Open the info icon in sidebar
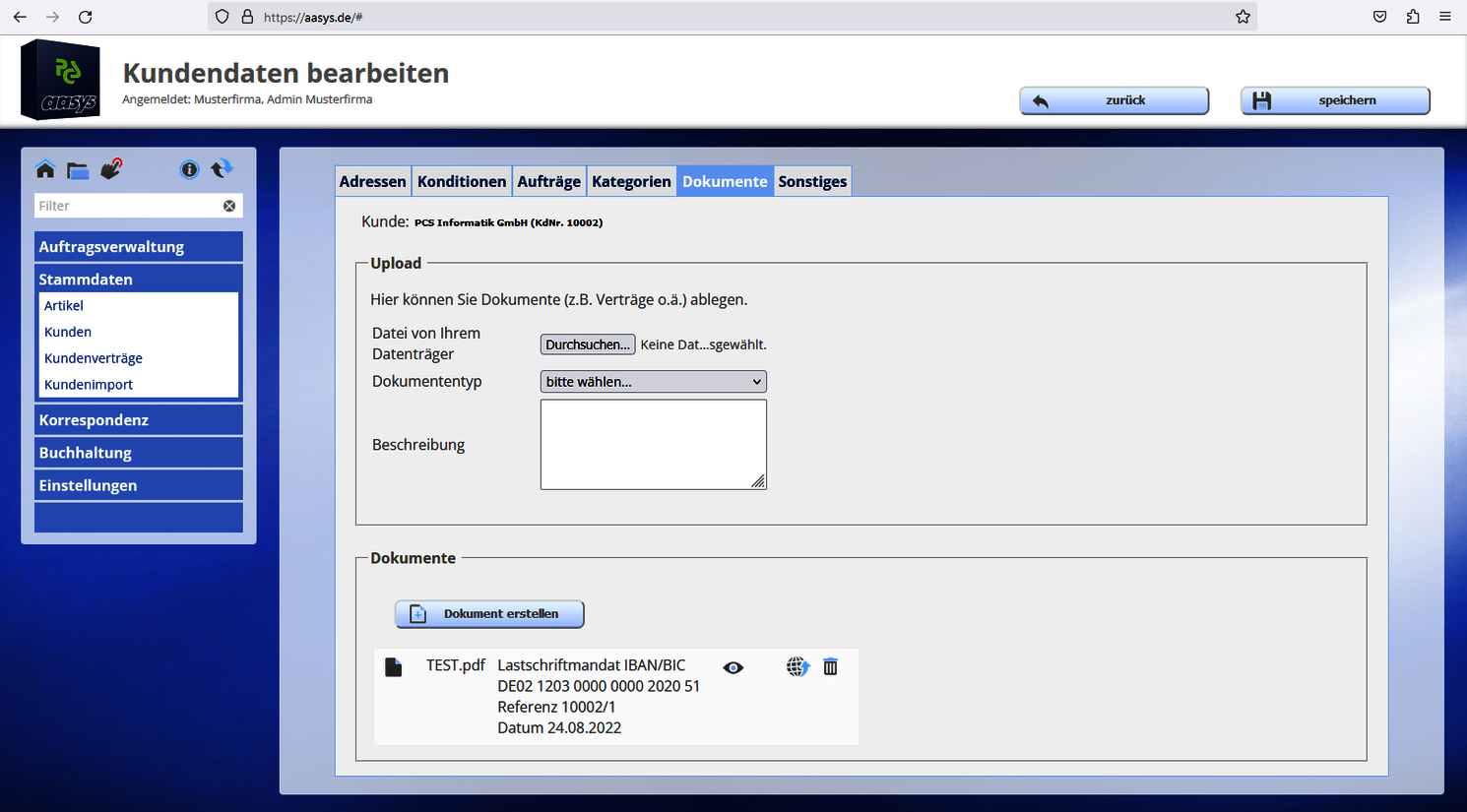 pyautogui.click(x=189, y=169)
